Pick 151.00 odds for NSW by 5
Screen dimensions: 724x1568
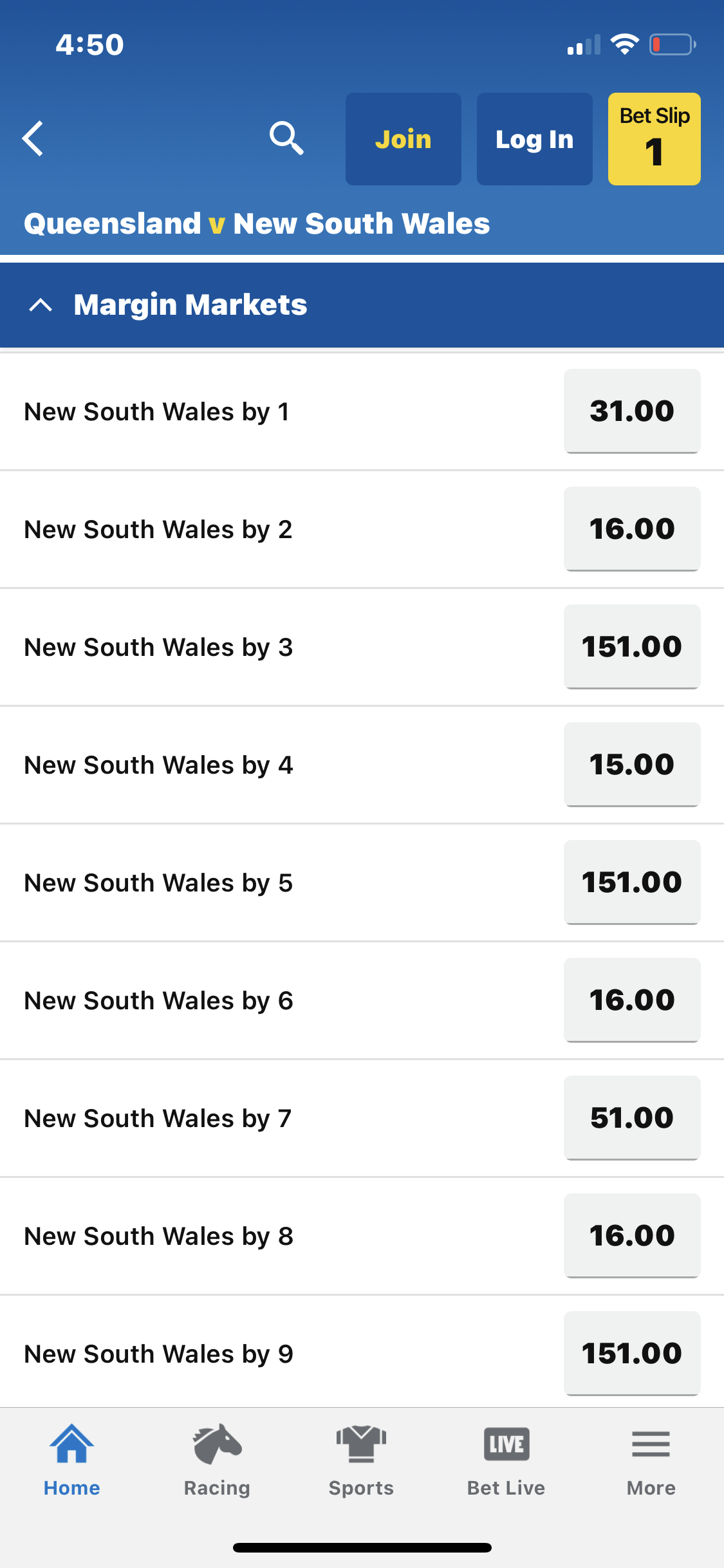point(632,882)
